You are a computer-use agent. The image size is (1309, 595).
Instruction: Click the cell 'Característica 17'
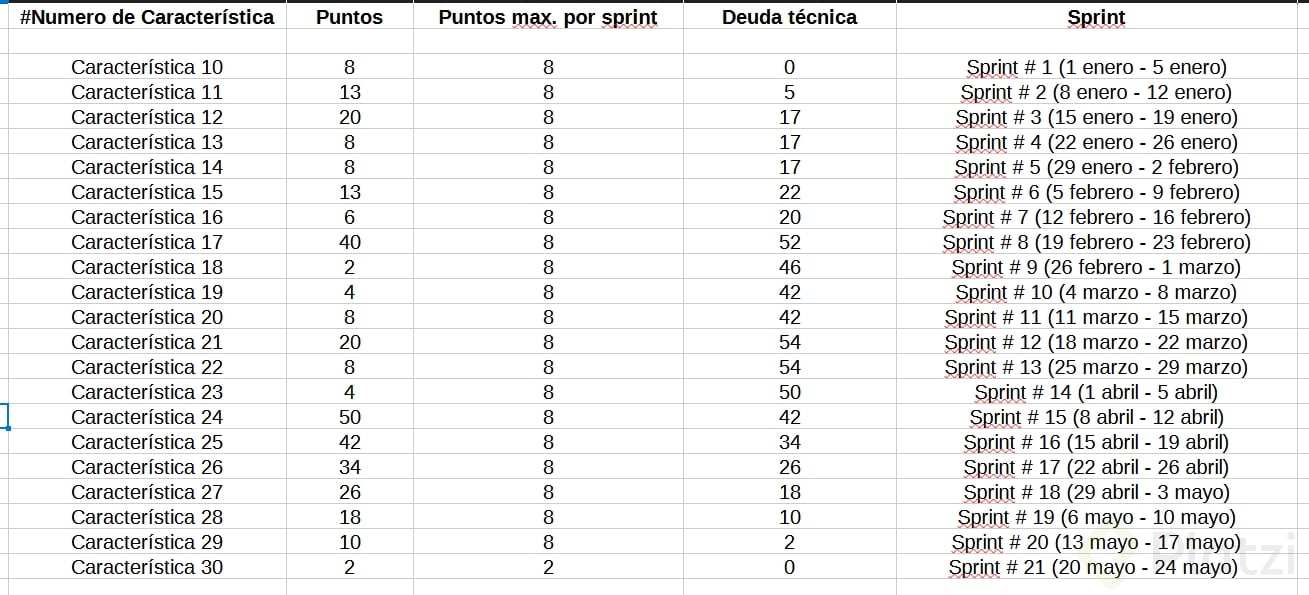(x=147, y=242)
